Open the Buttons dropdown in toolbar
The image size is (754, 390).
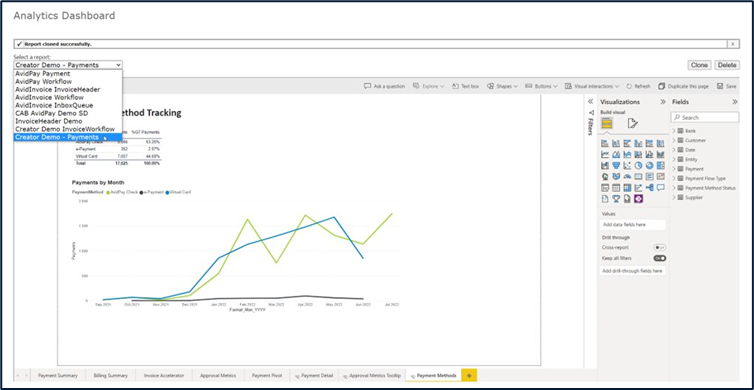541,86
